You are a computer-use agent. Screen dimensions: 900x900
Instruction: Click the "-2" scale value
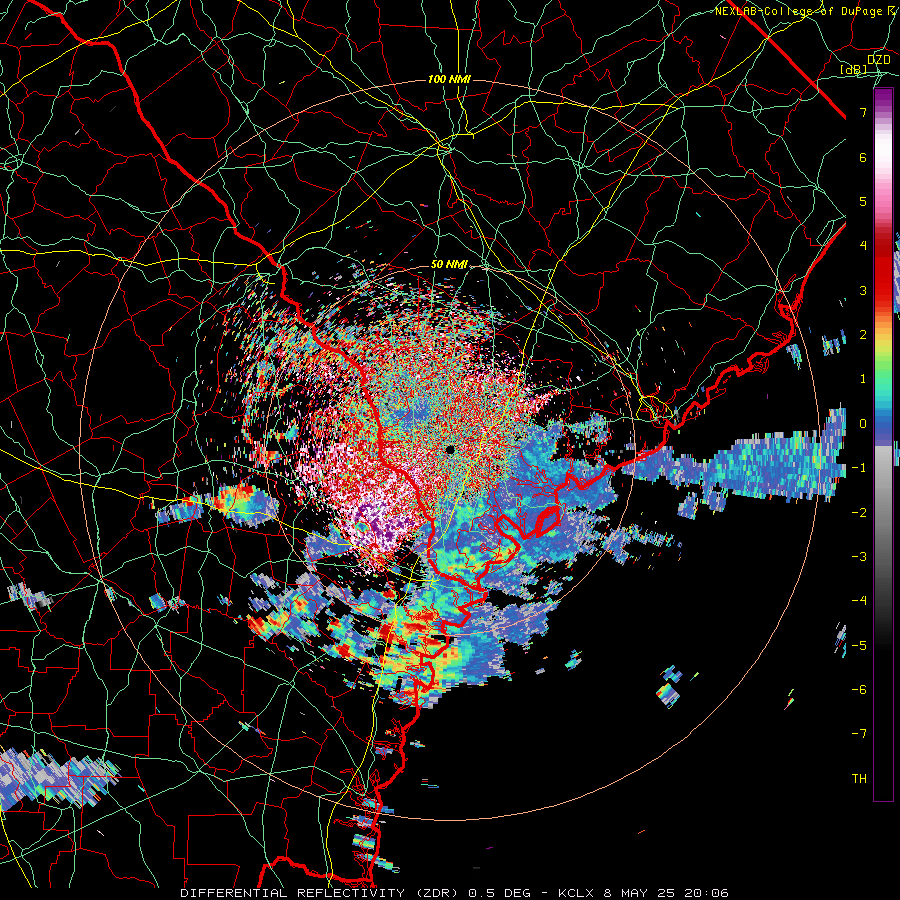[x=859, y=512]
